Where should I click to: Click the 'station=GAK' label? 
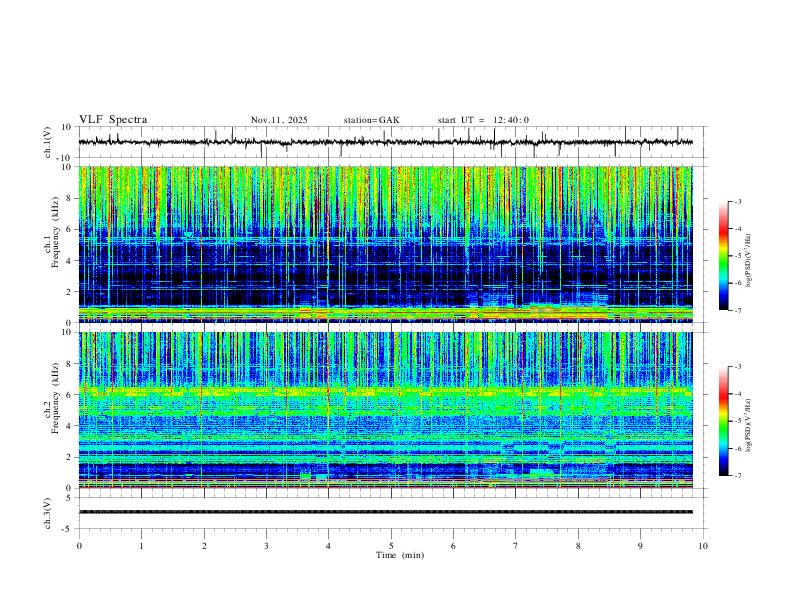(371, 120)
